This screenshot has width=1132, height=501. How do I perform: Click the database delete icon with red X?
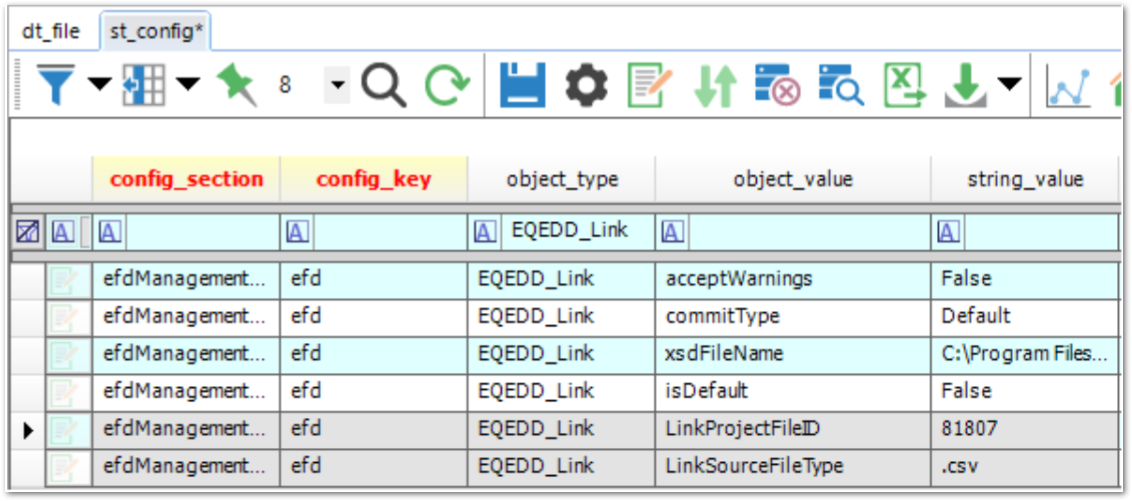pos(777,84)
